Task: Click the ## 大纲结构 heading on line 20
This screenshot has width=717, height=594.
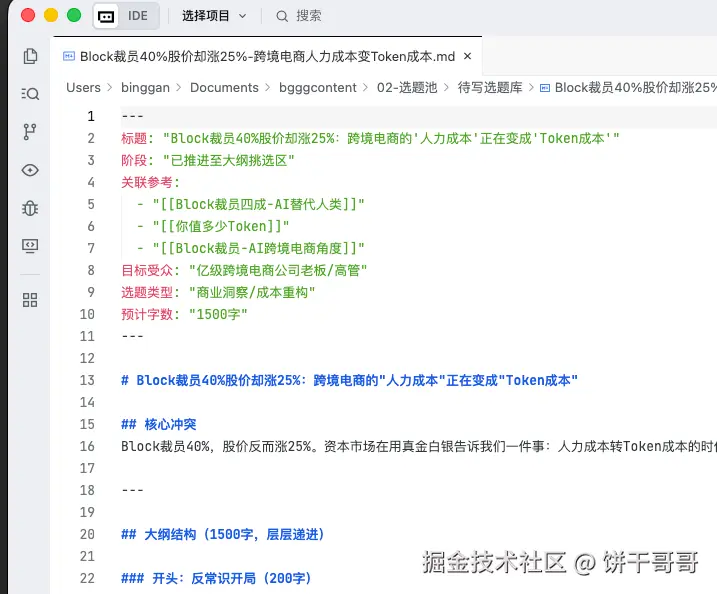Action: pyautogui.click(x=223, y=534)
